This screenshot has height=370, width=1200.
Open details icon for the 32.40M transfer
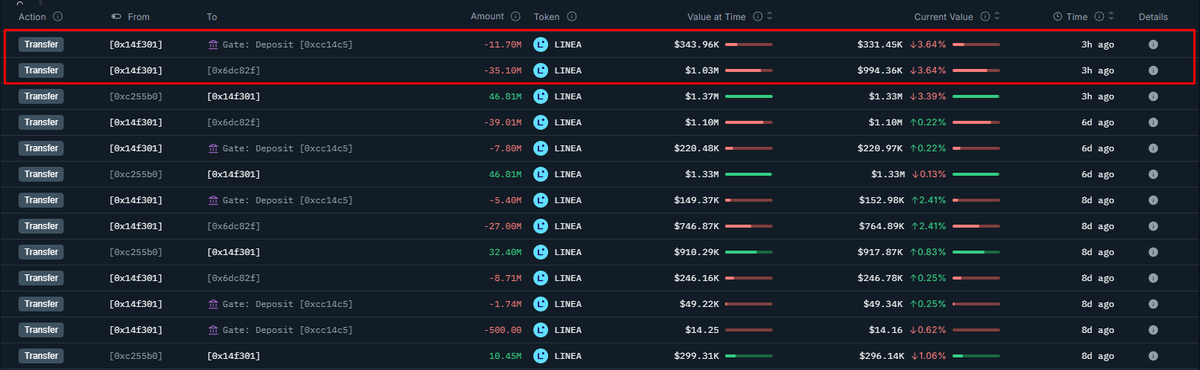coord(1153,252)
